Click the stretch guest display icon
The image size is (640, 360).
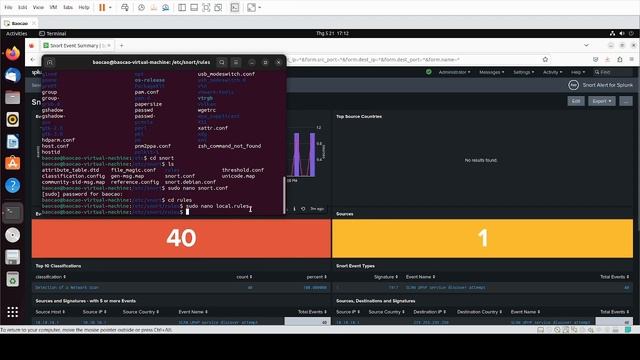point(251,7)
